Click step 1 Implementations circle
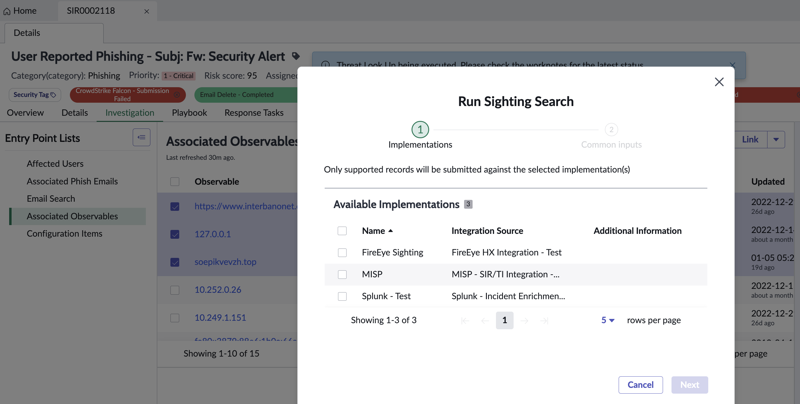The width and height of the screenshot is (800, 404). pos(420,130)
